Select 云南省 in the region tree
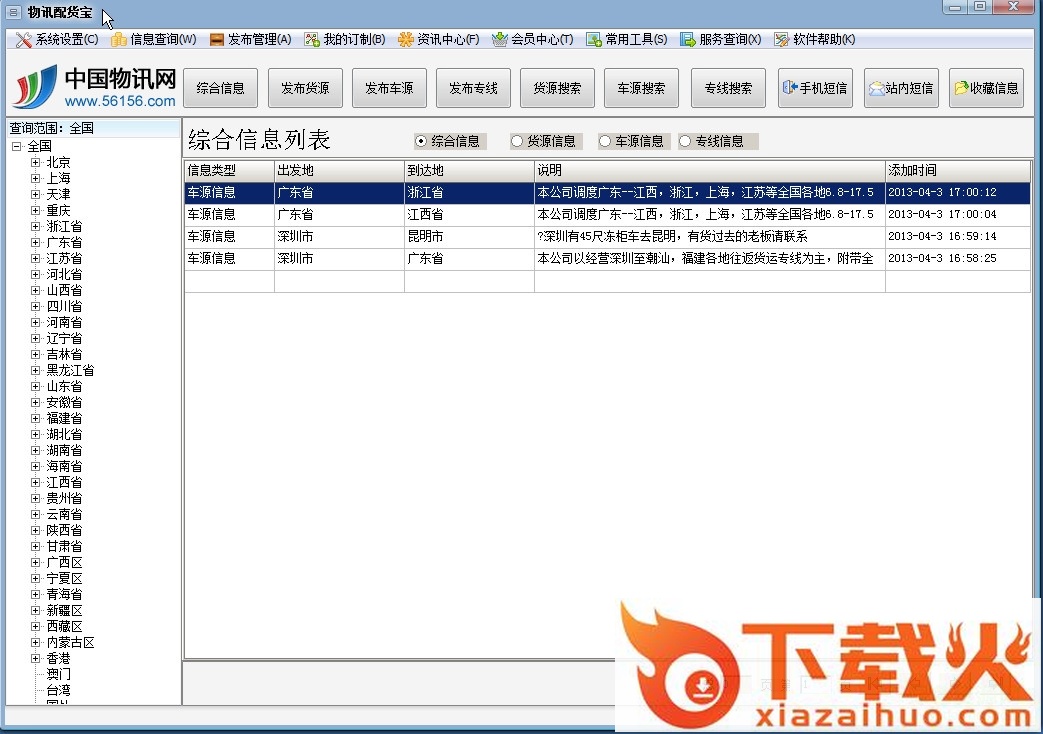 pyautogui.click(x=65, y=514)
